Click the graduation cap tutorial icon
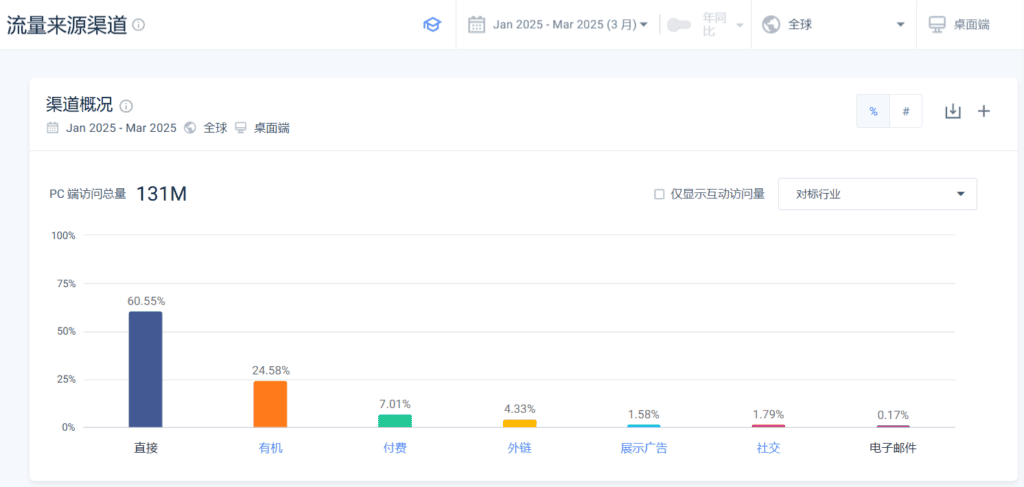 (x=431, y=25)
